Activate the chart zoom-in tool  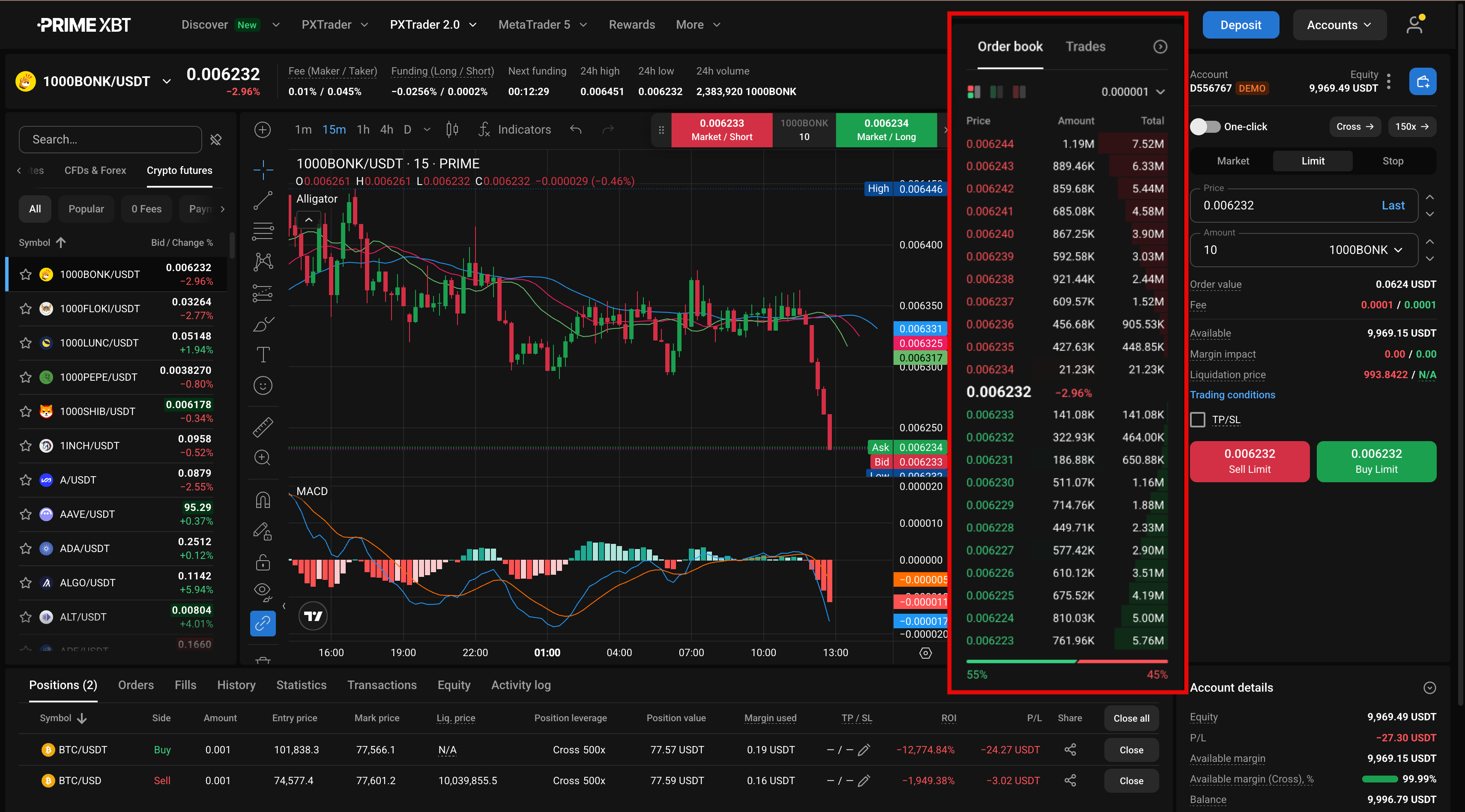(x=263, y=458)
